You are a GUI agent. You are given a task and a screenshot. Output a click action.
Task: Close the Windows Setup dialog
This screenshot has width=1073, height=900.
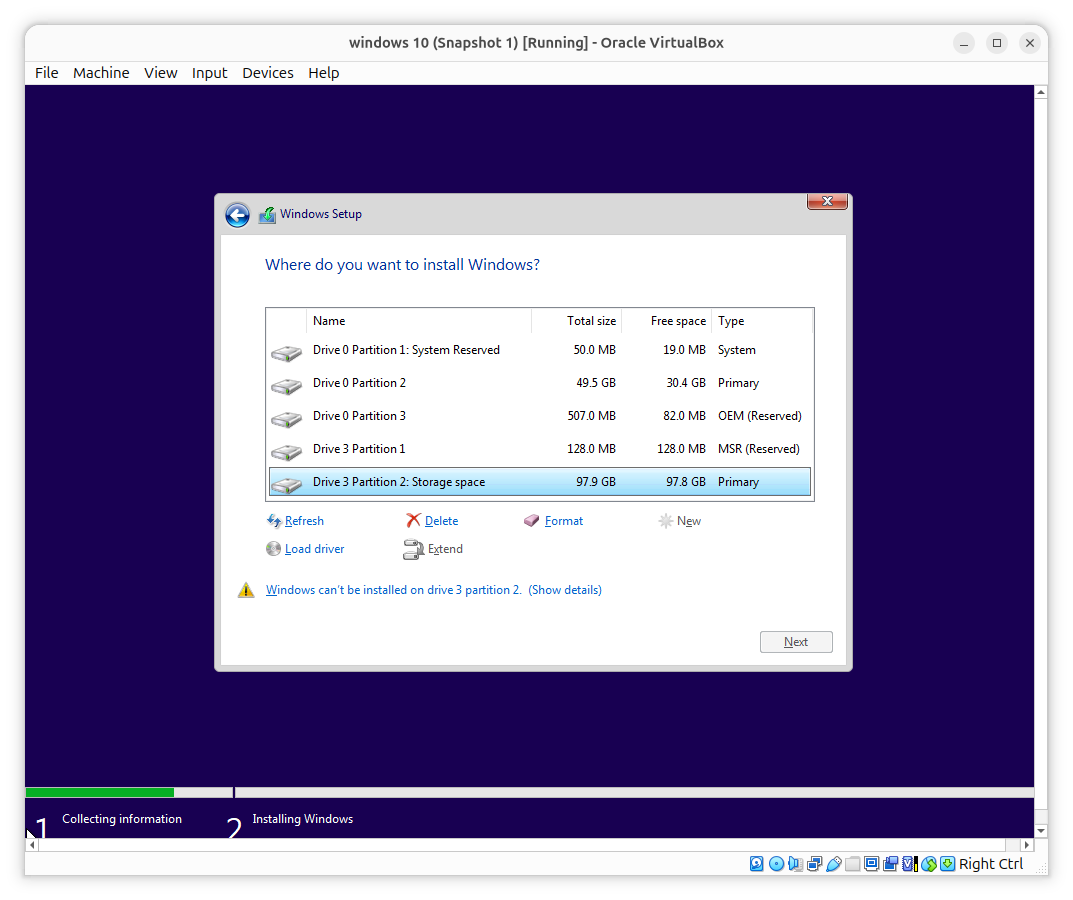click(827, 201)
